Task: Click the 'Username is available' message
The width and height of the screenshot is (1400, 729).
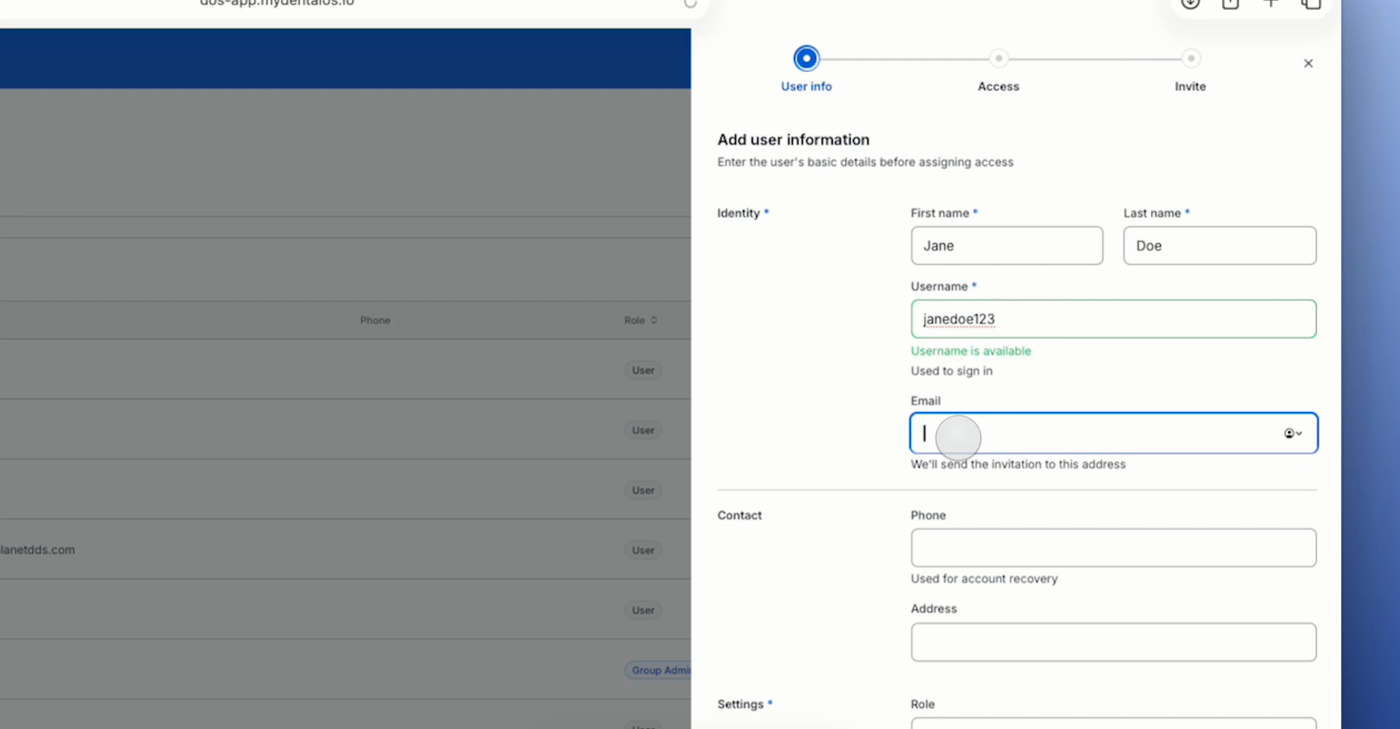Action: 971,351
